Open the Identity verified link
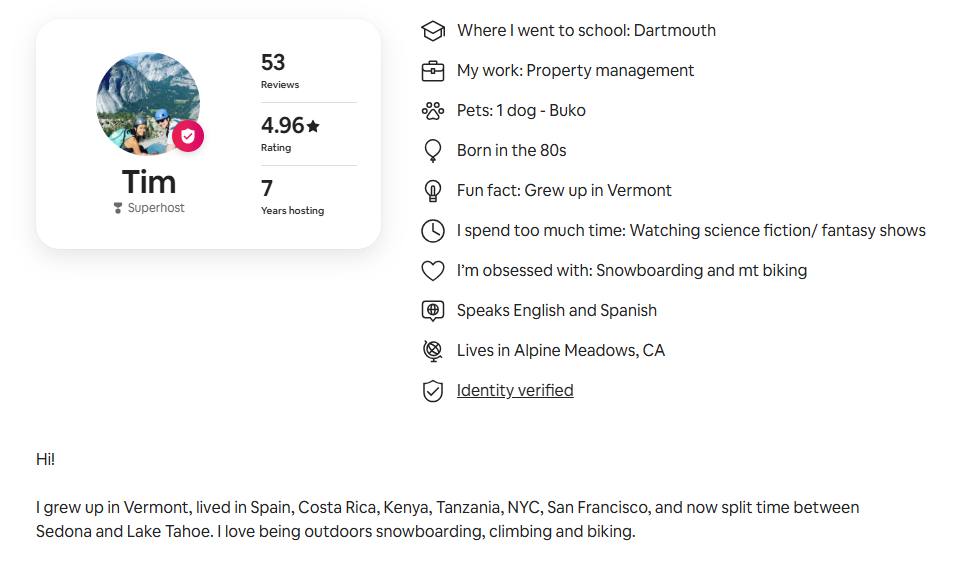Viewport: 961px width, 565px height. (x=515, y=391)
